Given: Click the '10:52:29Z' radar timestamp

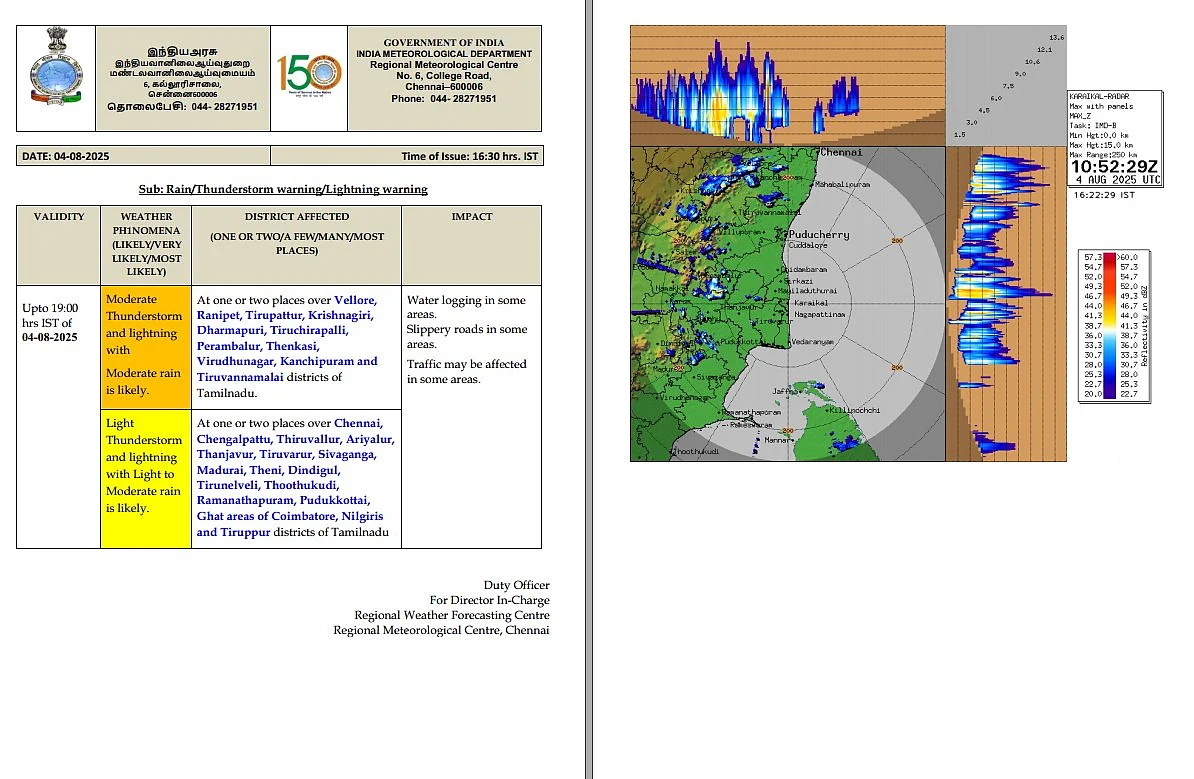Looking at the screenshot, I should [1114, 167].
